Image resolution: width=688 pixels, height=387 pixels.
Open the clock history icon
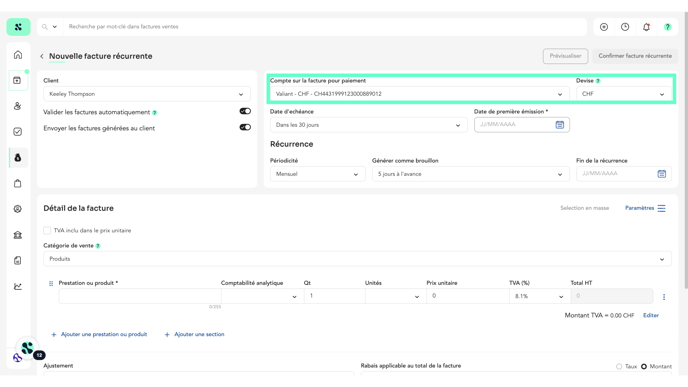coord(625,27)
